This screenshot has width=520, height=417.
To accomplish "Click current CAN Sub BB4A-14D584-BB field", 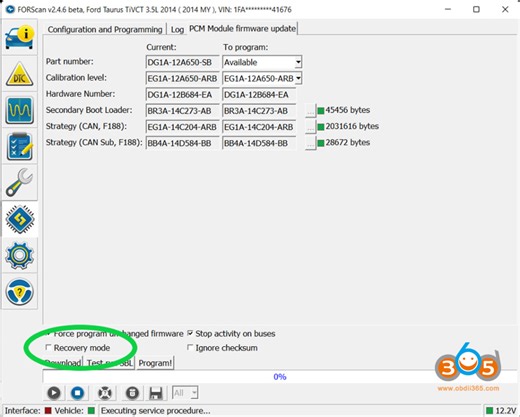I will click(183, 143).
